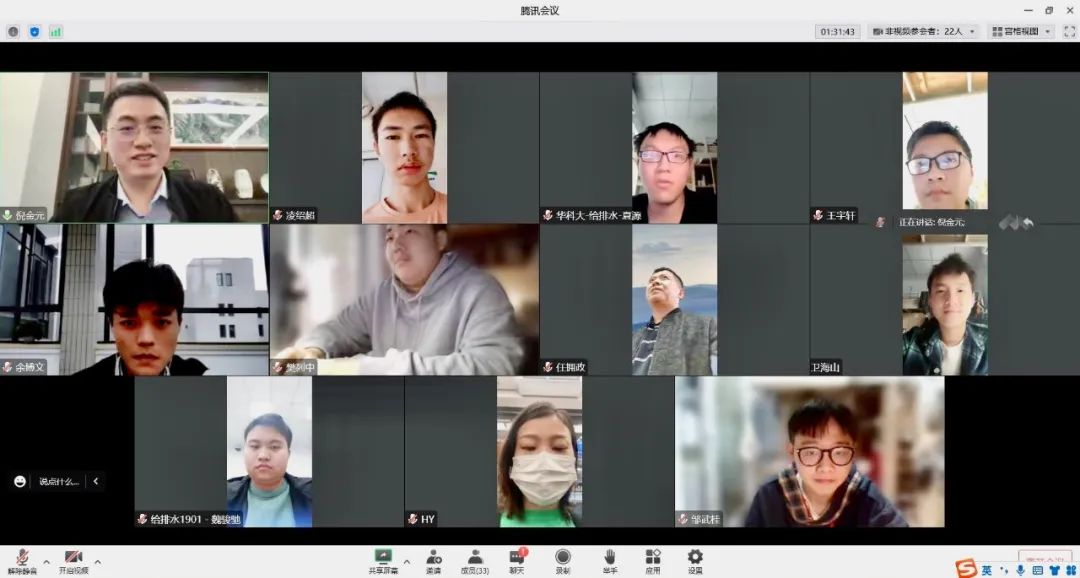
Task: Click the blue security shield icon
Action: tap(35, 32)
